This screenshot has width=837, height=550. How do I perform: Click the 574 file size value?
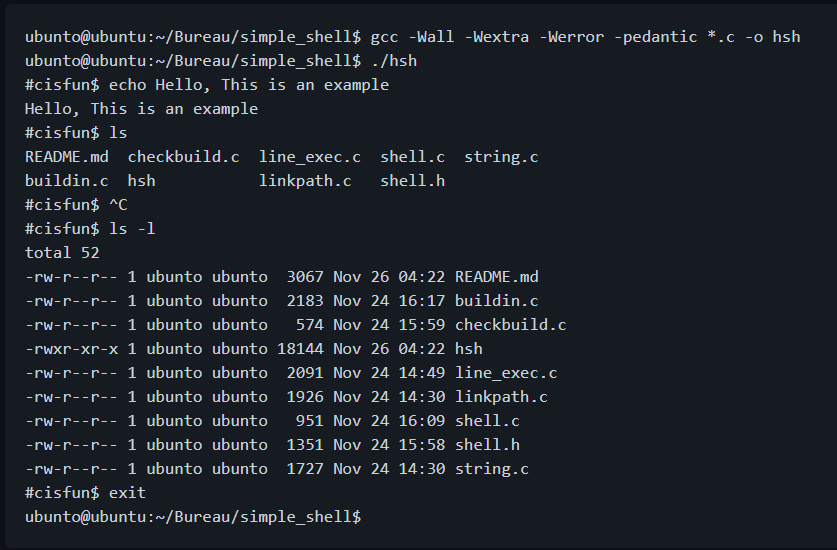[310, 325]
